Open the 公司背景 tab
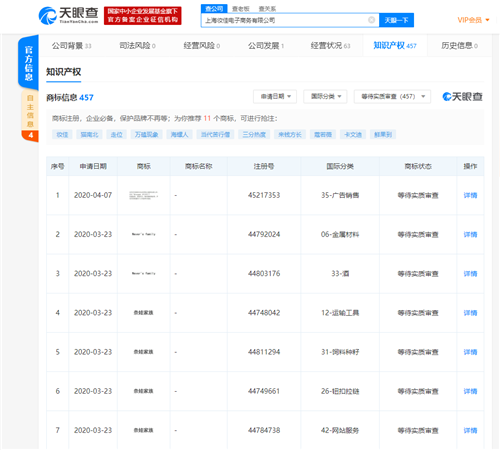 click(x=71, y=46)
